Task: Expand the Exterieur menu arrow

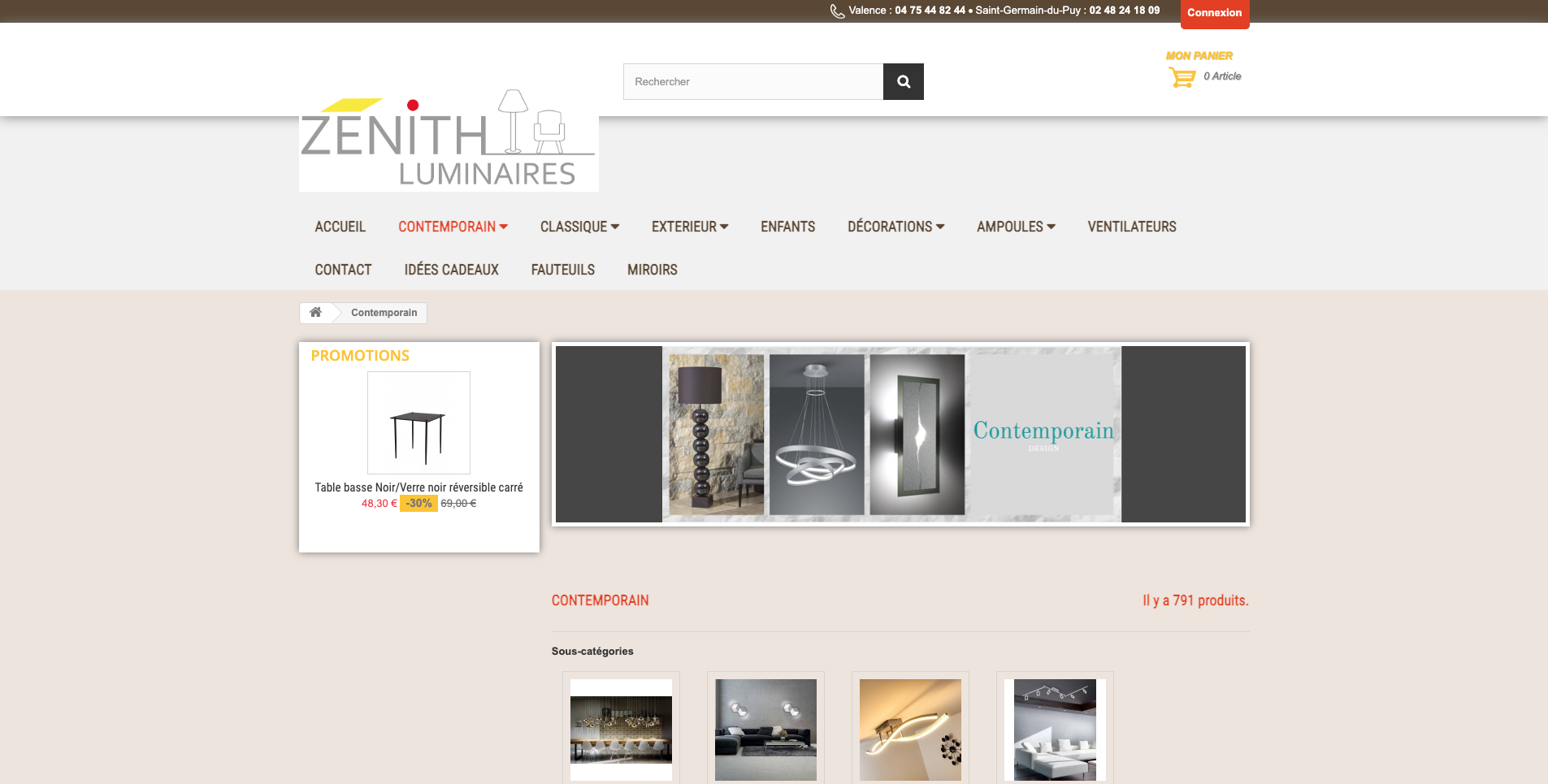Action: coord(724,227)
